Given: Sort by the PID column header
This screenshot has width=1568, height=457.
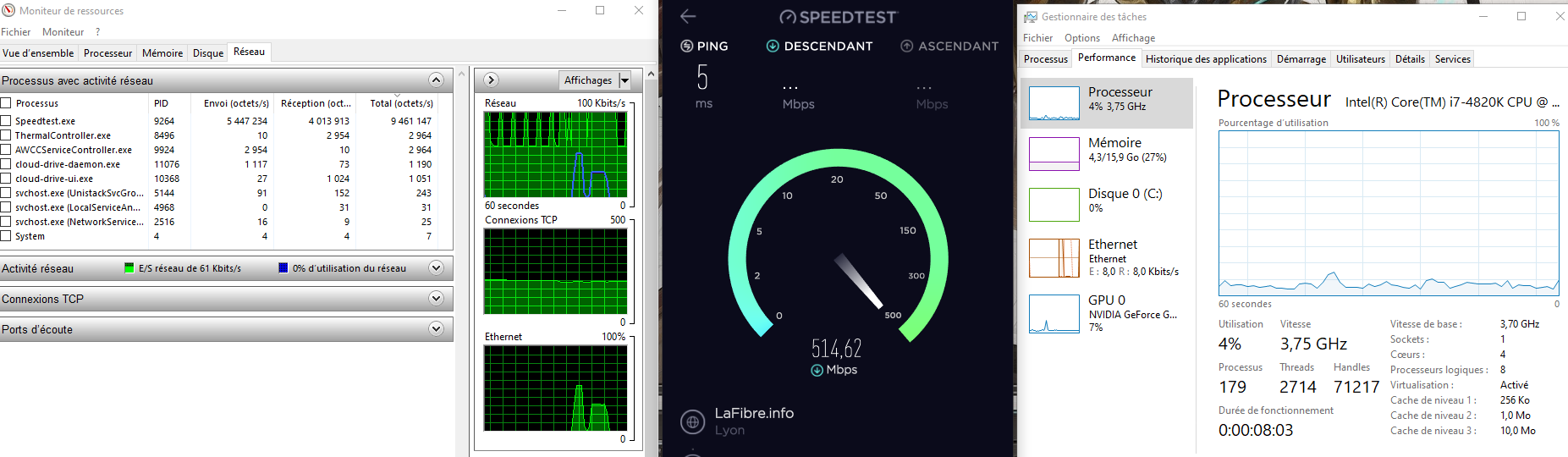Looking at the screenshot, I should [169, 103].
